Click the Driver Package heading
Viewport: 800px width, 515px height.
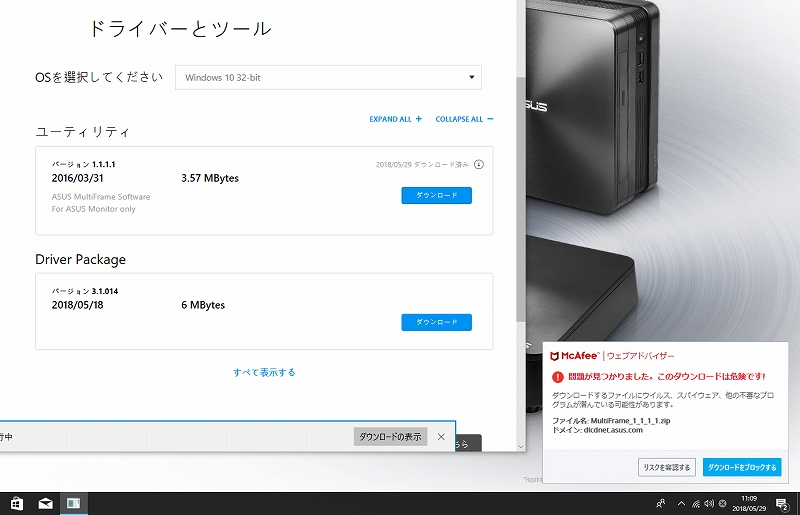[x=81, y=259]
